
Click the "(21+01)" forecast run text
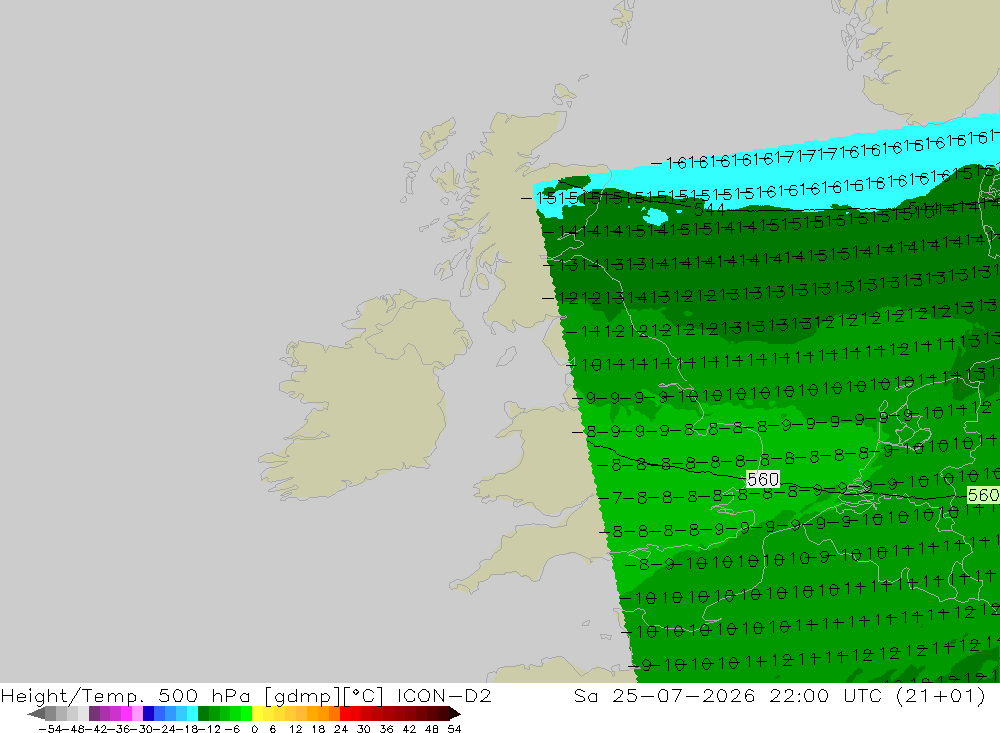[941, 695]
